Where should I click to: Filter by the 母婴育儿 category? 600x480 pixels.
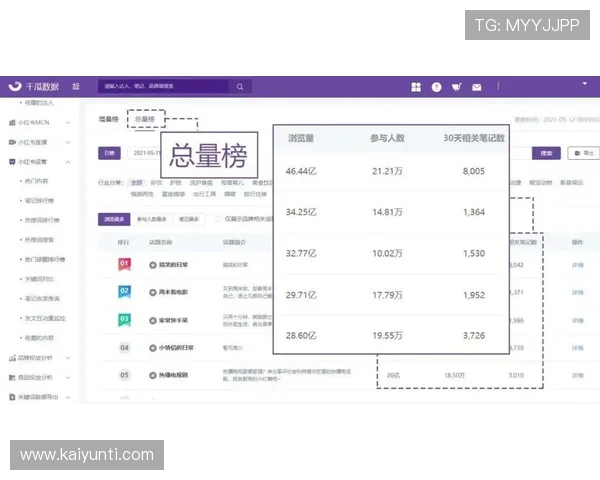(232, 183)
